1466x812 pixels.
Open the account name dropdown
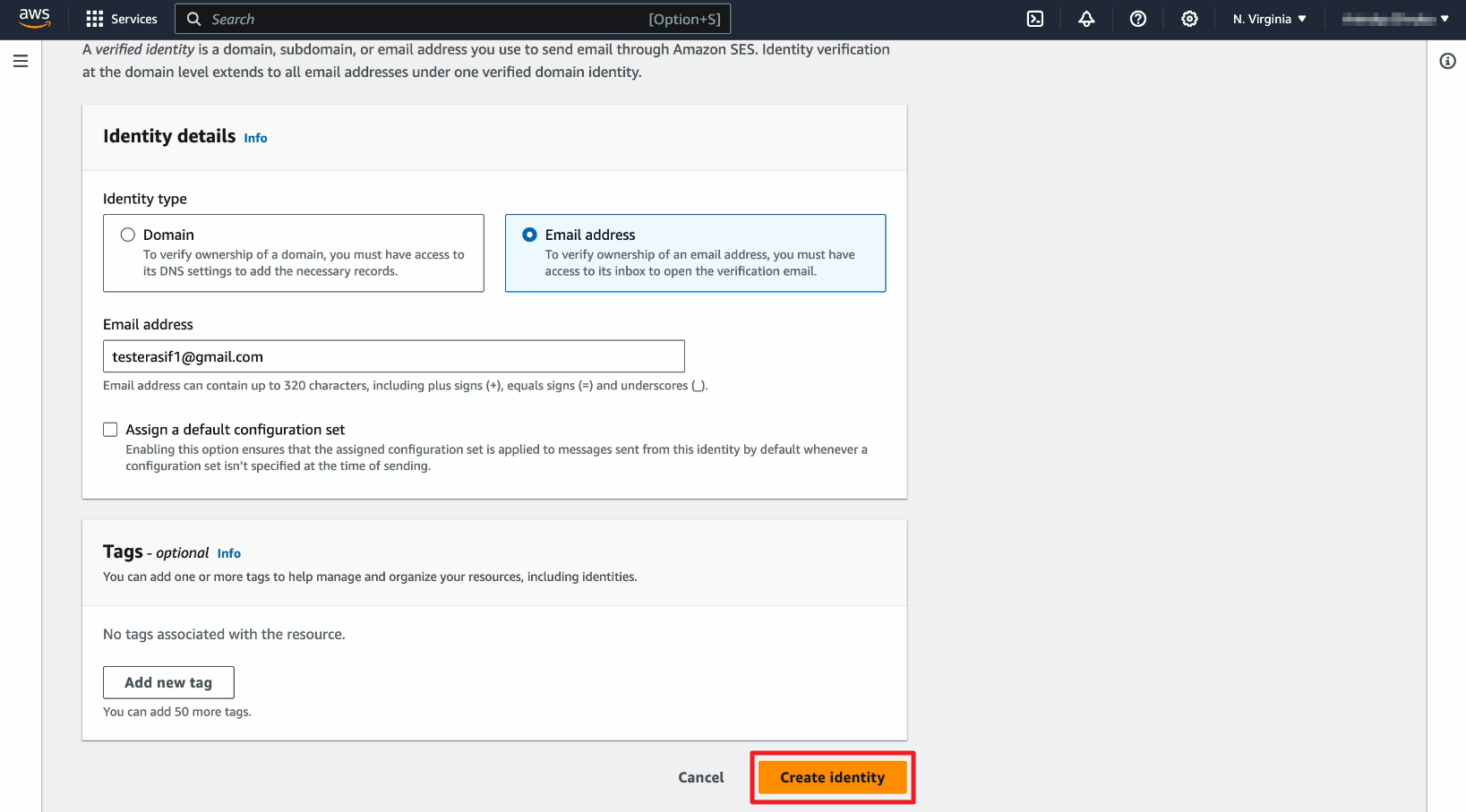pyautogui.click(x=1394, y=19)
